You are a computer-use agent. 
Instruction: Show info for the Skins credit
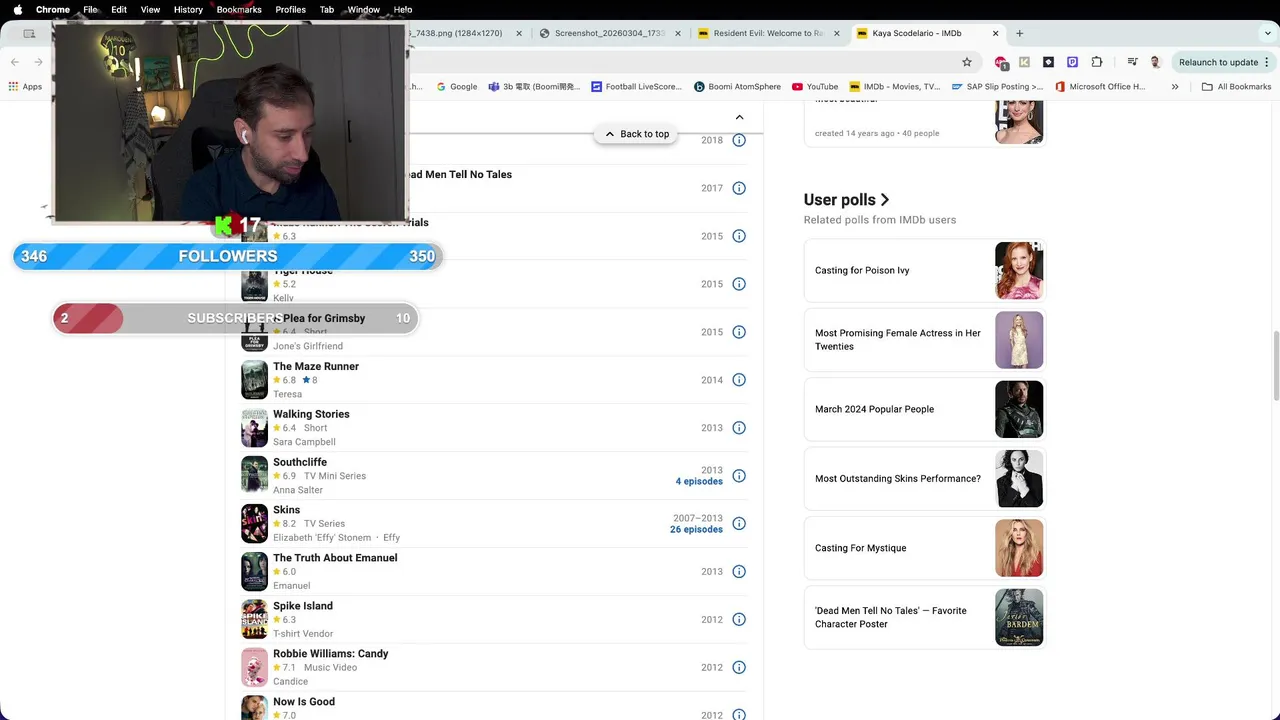point(739,524)
